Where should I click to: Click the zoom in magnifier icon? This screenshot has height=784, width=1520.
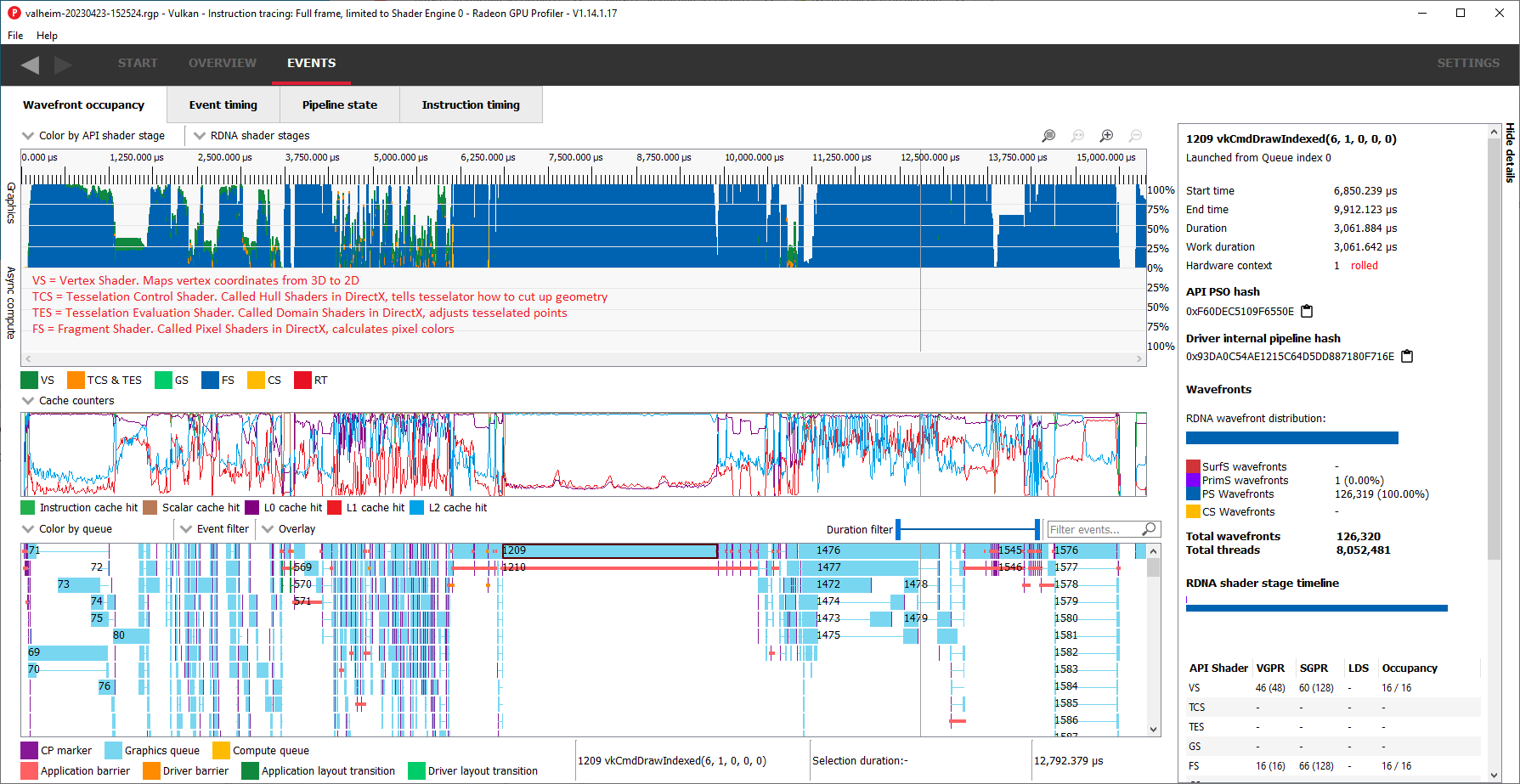click(x=1106, y=136)
